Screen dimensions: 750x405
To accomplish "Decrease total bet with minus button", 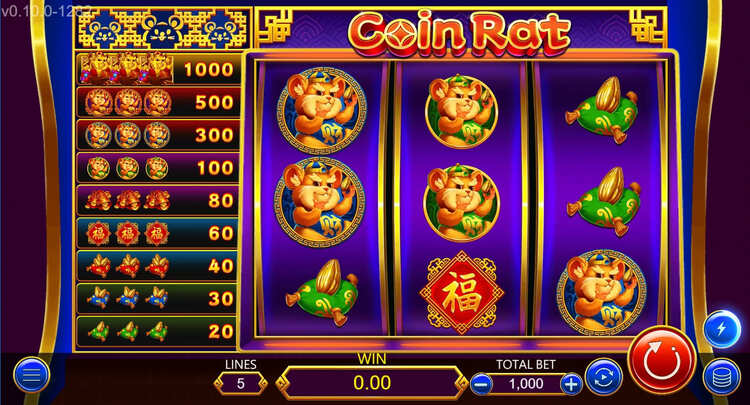I will tap(482, 384).
